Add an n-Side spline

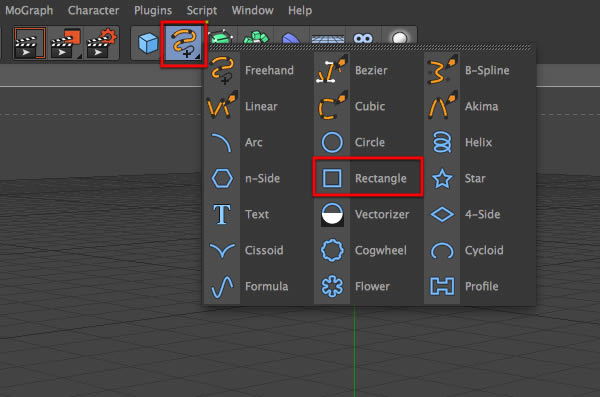pos(258,178)
